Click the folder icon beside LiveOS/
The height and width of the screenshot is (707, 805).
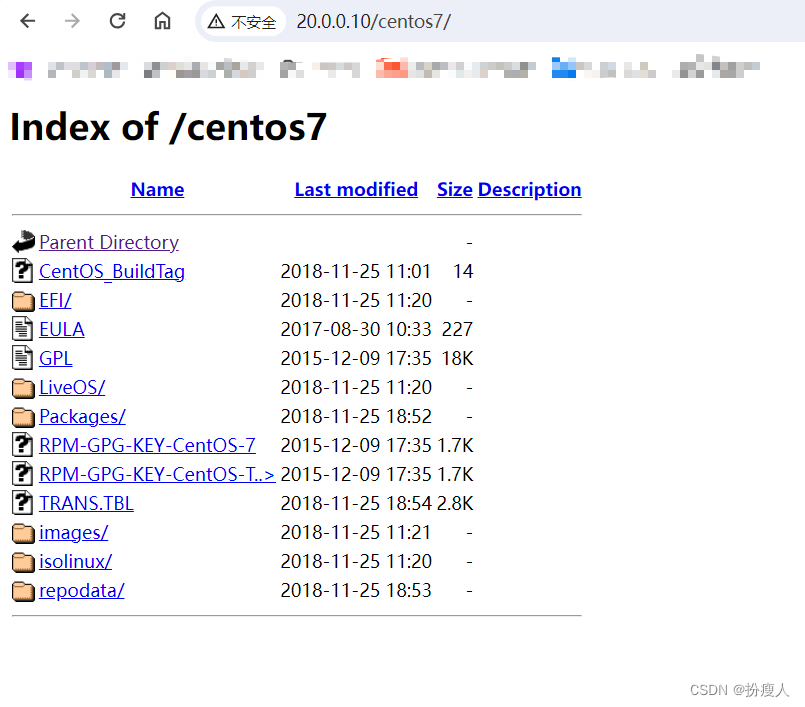tap(23, 388)
